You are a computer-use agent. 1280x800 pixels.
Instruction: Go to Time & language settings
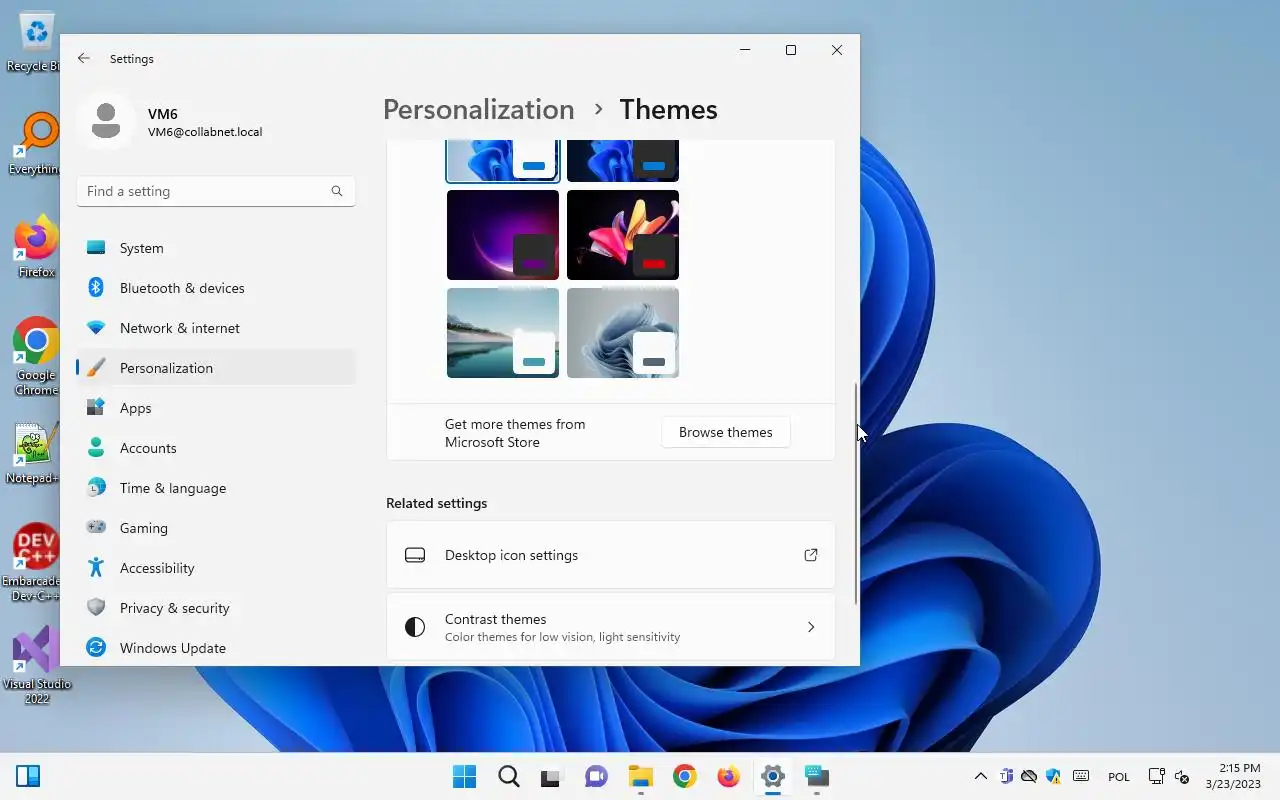pos(216,488)
